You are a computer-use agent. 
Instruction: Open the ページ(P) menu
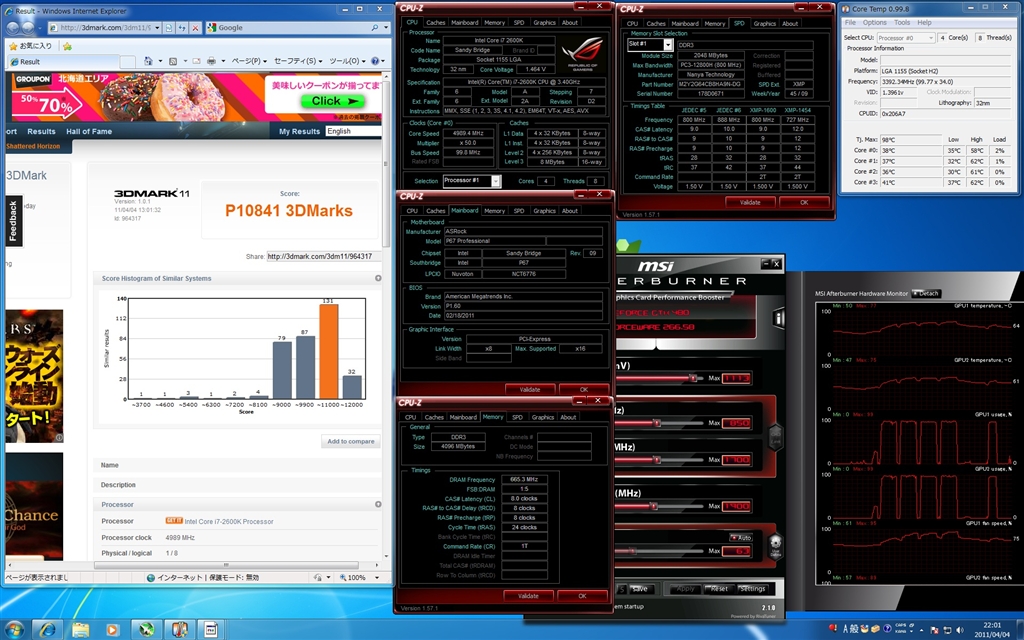coord(249,61)
